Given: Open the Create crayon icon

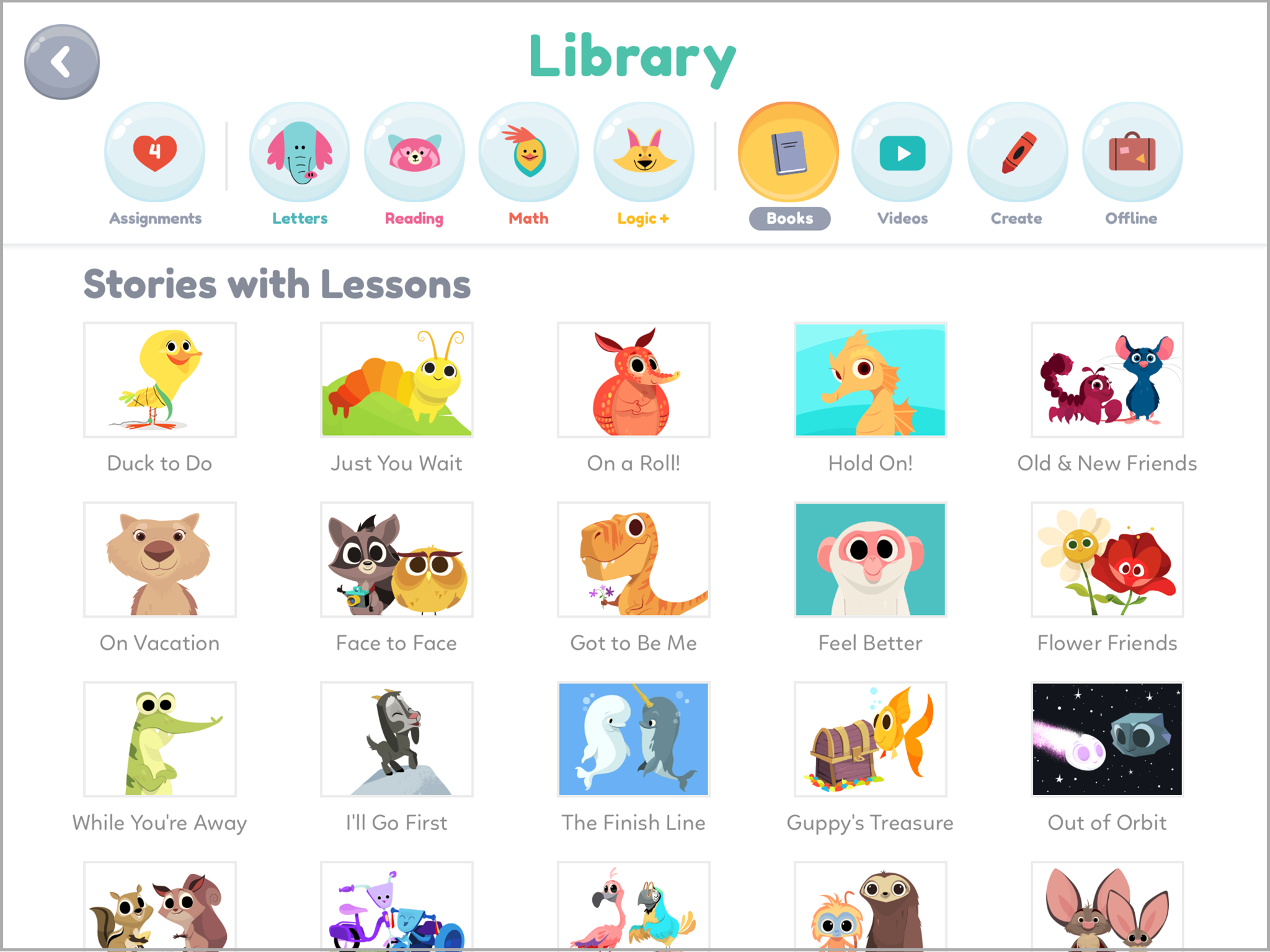Looking at the screenshot, I should click(x=1017, y=152).
